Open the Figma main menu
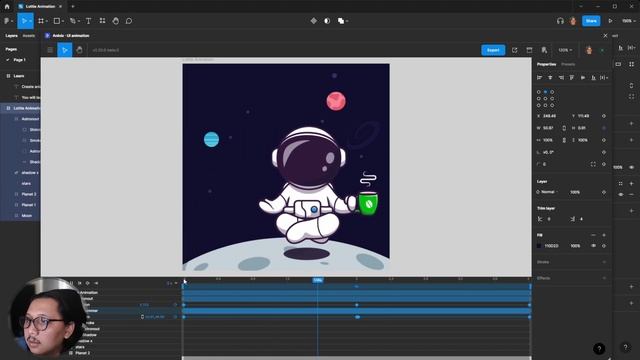 click(7, 21)
